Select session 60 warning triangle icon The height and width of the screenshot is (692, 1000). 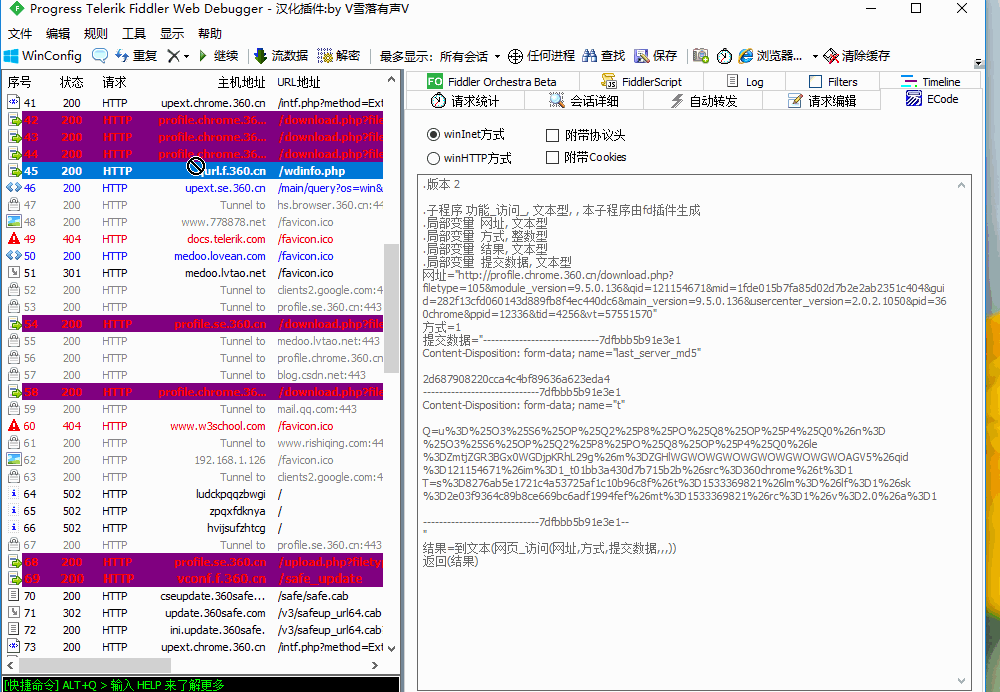pos(13,425)
